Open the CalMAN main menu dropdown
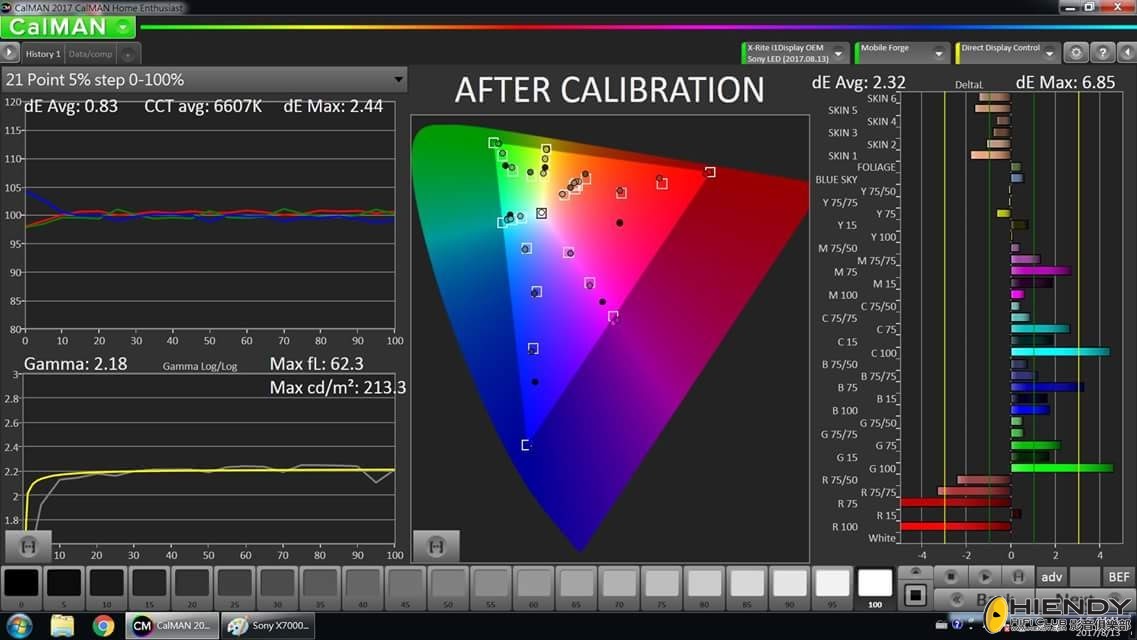 coord(68,28)
